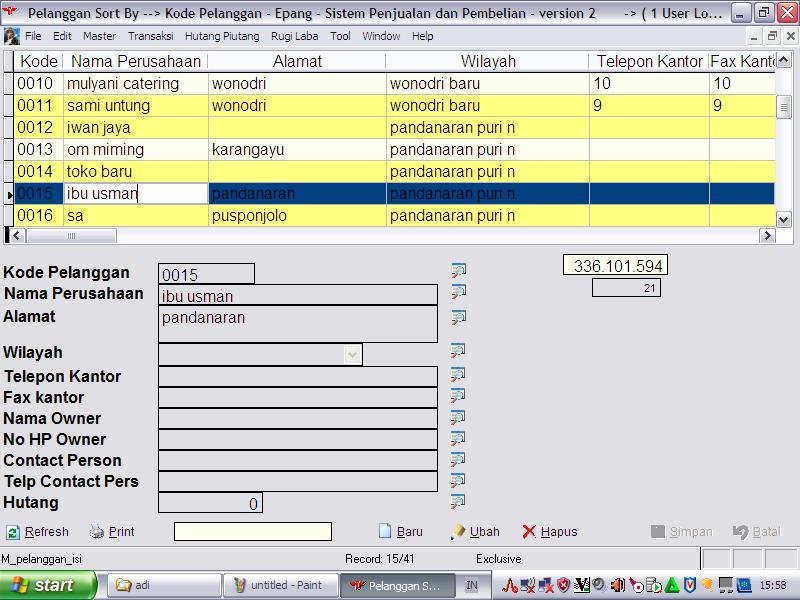Screen dimensions: 800x600
Task: Open the Rugi Laba menu
Action: point(295,36)
